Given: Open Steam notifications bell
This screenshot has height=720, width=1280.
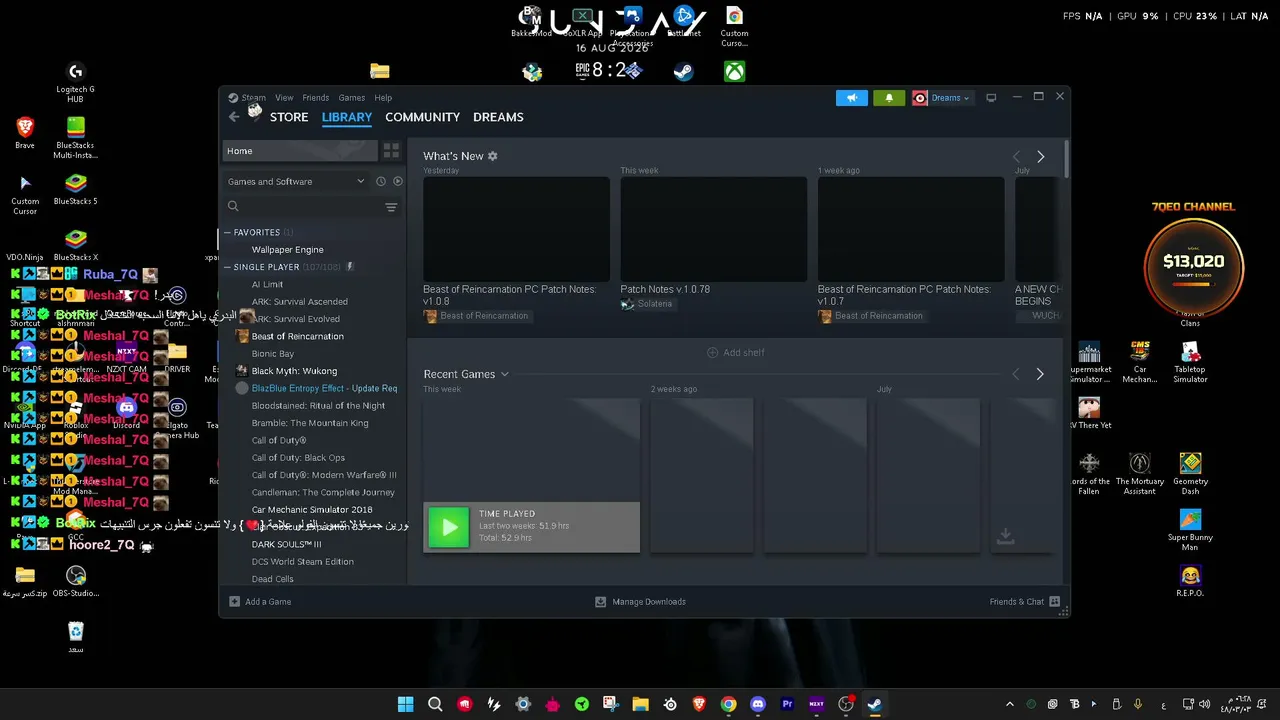Looking at the screenshot, I should click(889, 98).
